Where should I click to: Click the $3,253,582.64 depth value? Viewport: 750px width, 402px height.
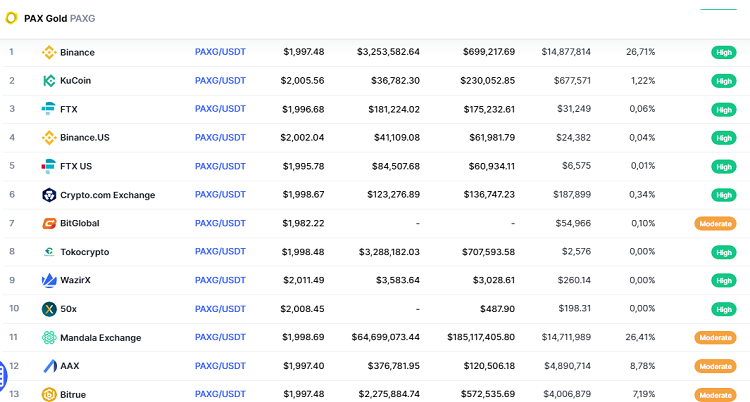(x=388, y=52)
